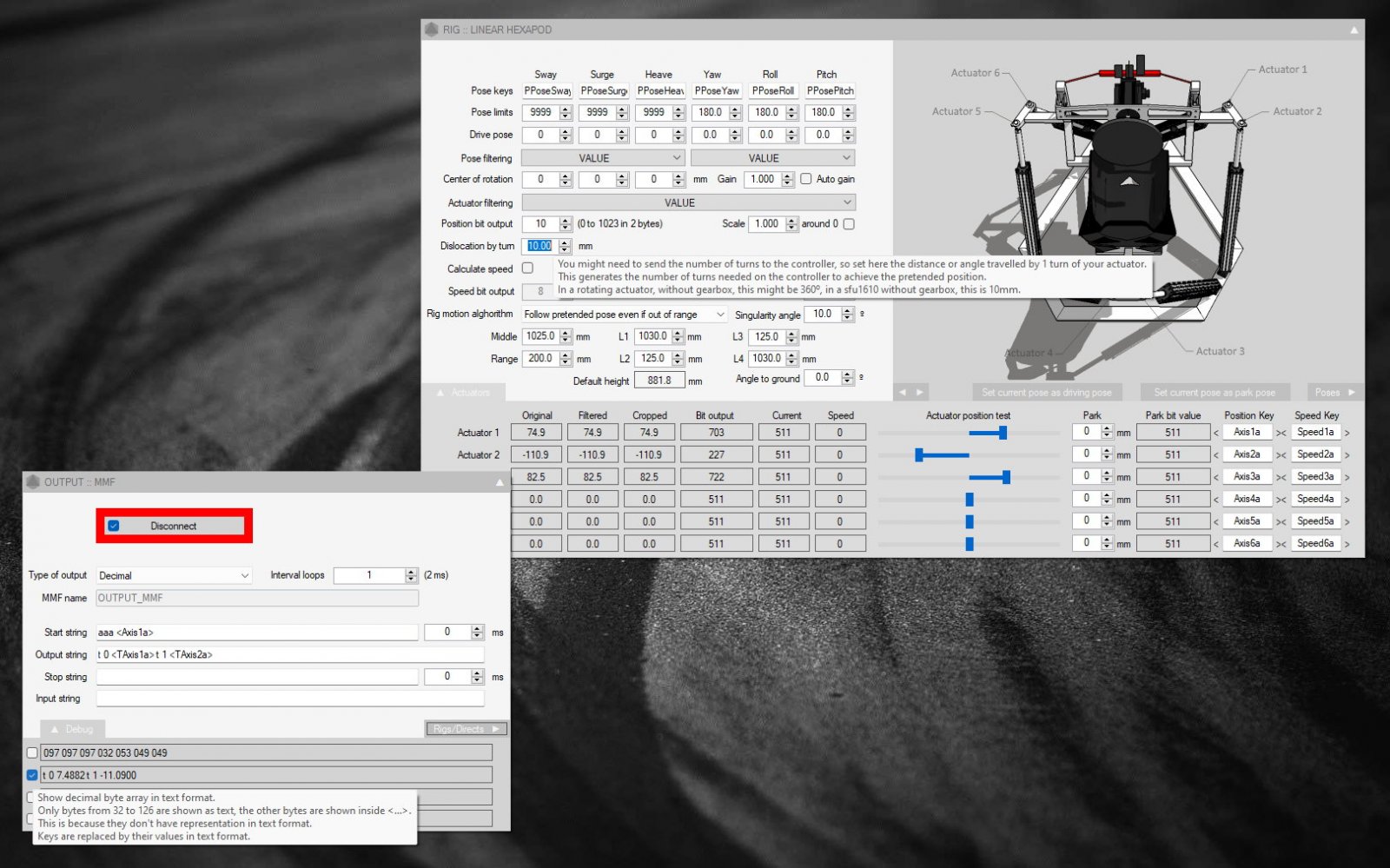Image resolution: width=1390 pixels, height=868 pixels.
Task: Click the OUTPUT MMF title bar app icon
Action: (33, 481)
